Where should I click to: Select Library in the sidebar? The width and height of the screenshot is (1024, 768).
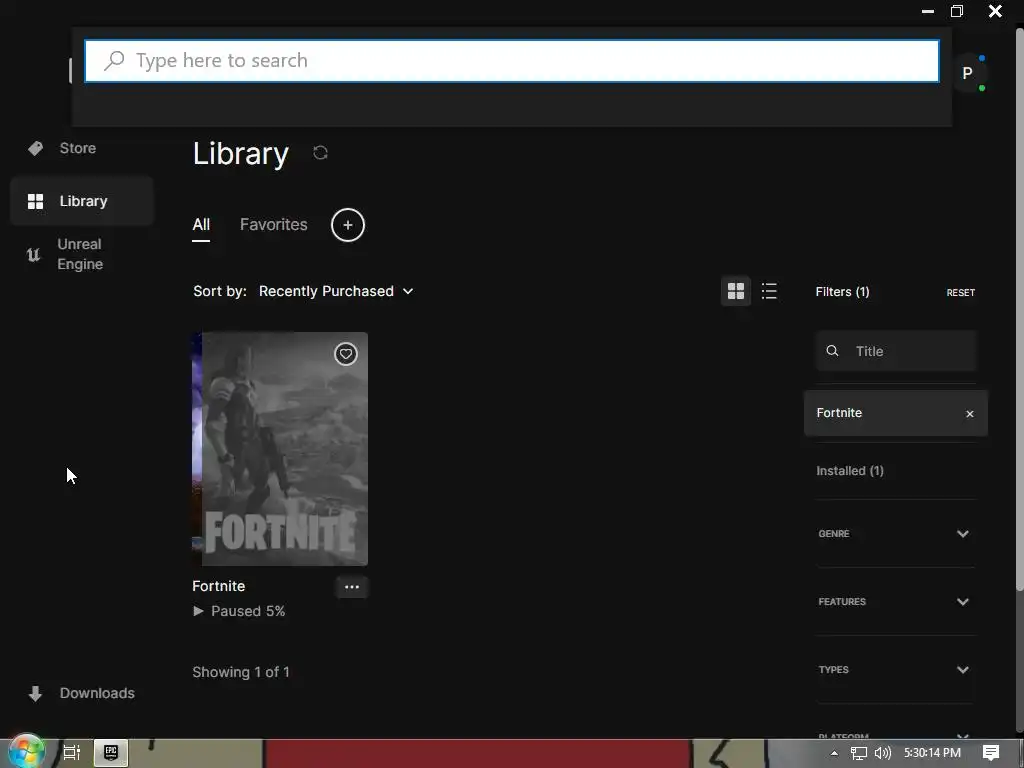pyautogui.click(x=82, y=201)
